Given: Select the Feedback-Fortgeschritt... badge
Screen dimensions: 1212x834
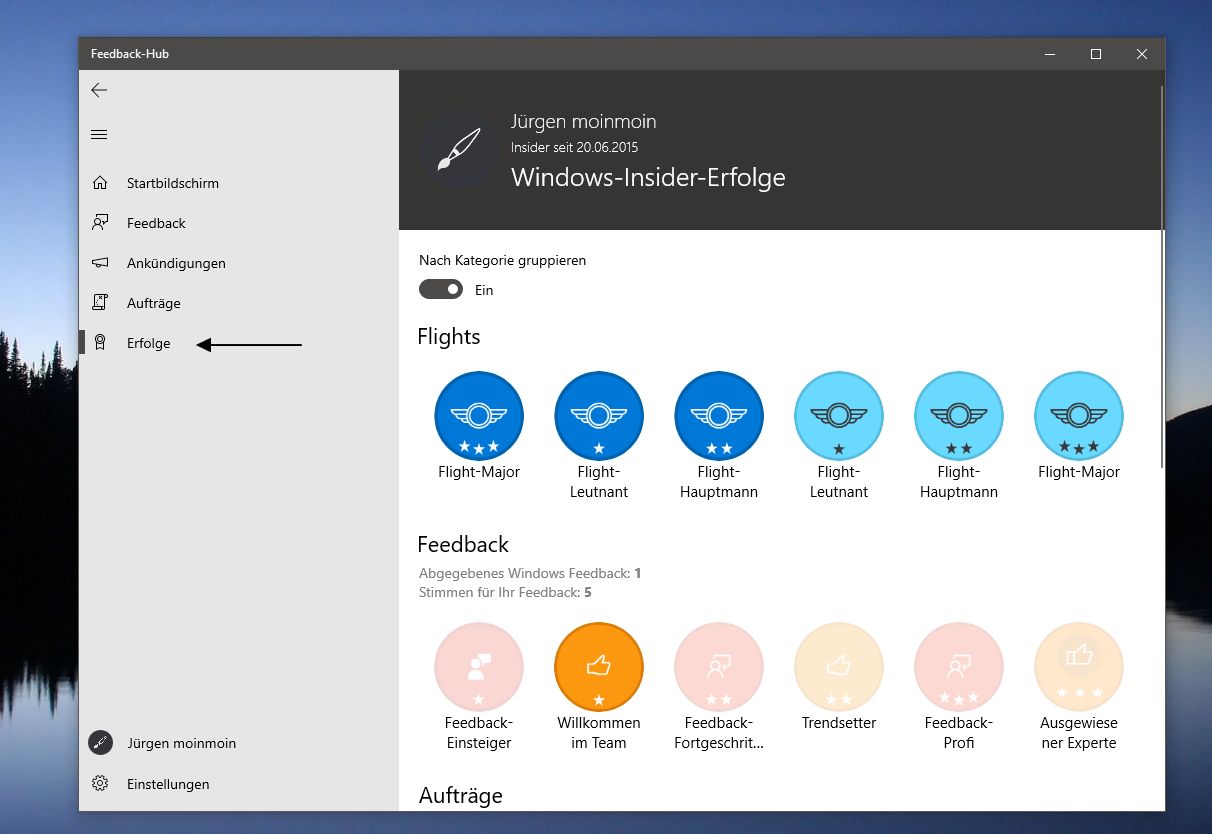Looking at the screenshot, I should [719, 667].
